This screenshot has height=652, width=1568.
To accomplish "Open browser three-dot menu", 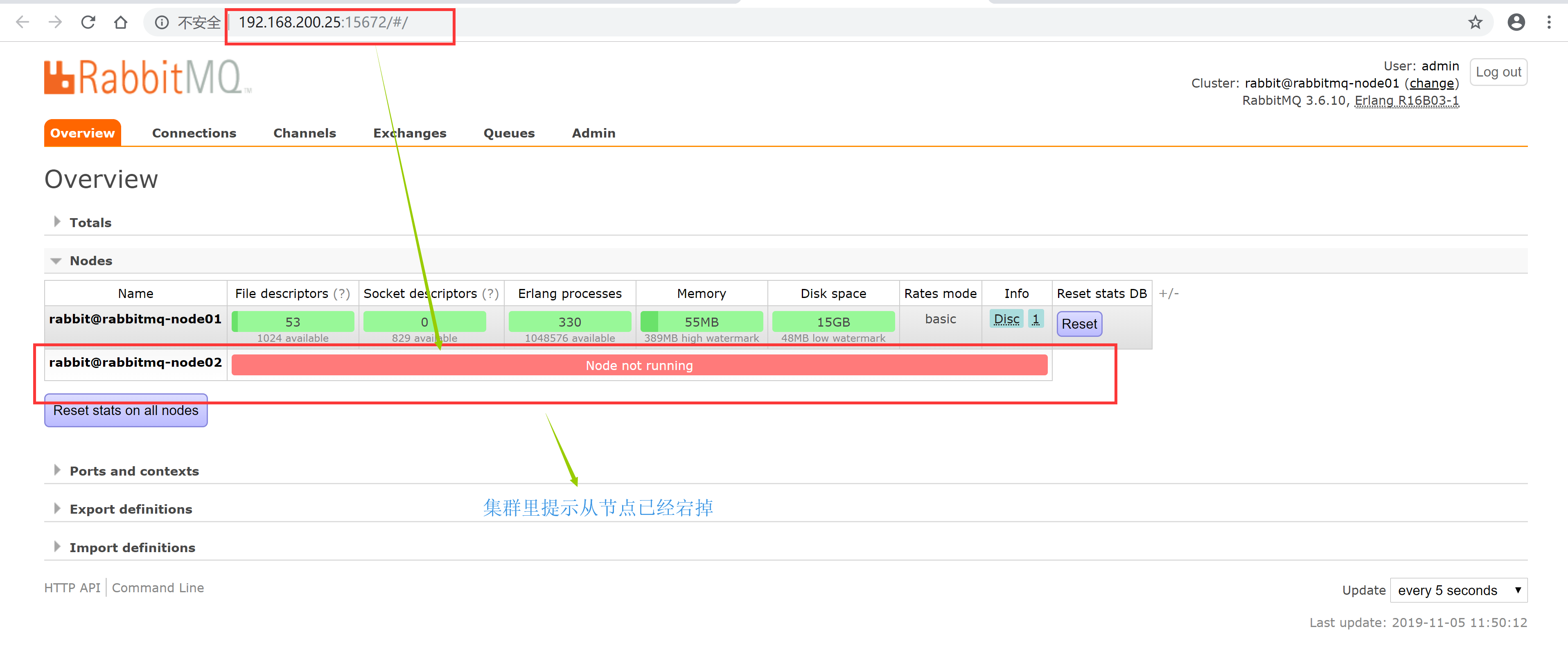I will click(x=1548, y=23).
